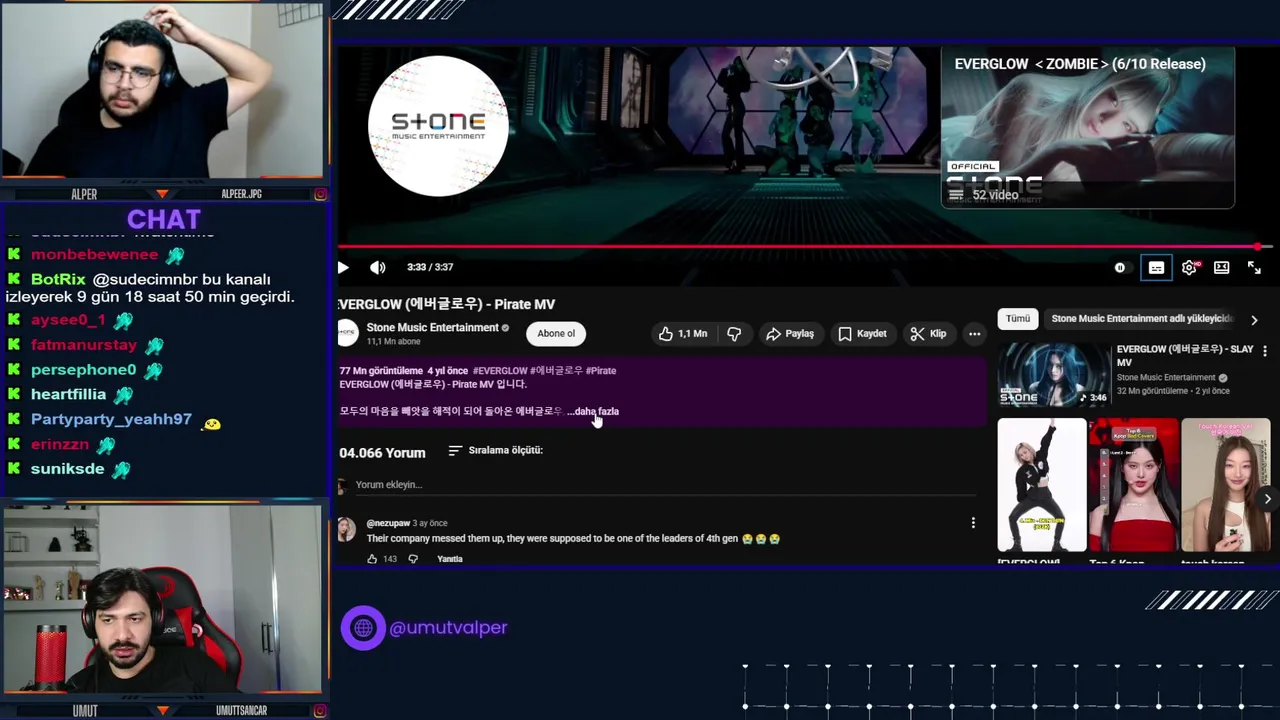Open the Stone Music Entertainment channel name

[432, 328]
